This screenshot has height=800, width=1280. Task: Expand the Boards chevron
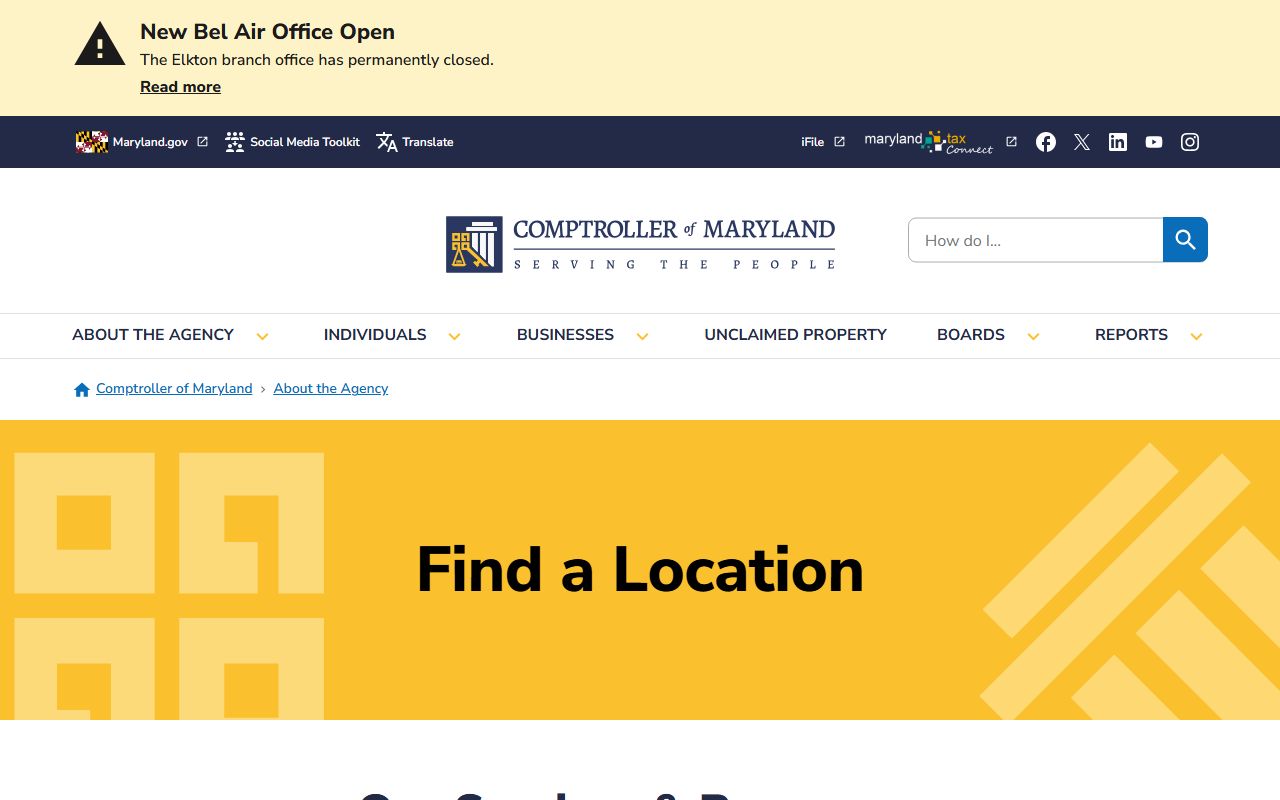point(1033,336)
